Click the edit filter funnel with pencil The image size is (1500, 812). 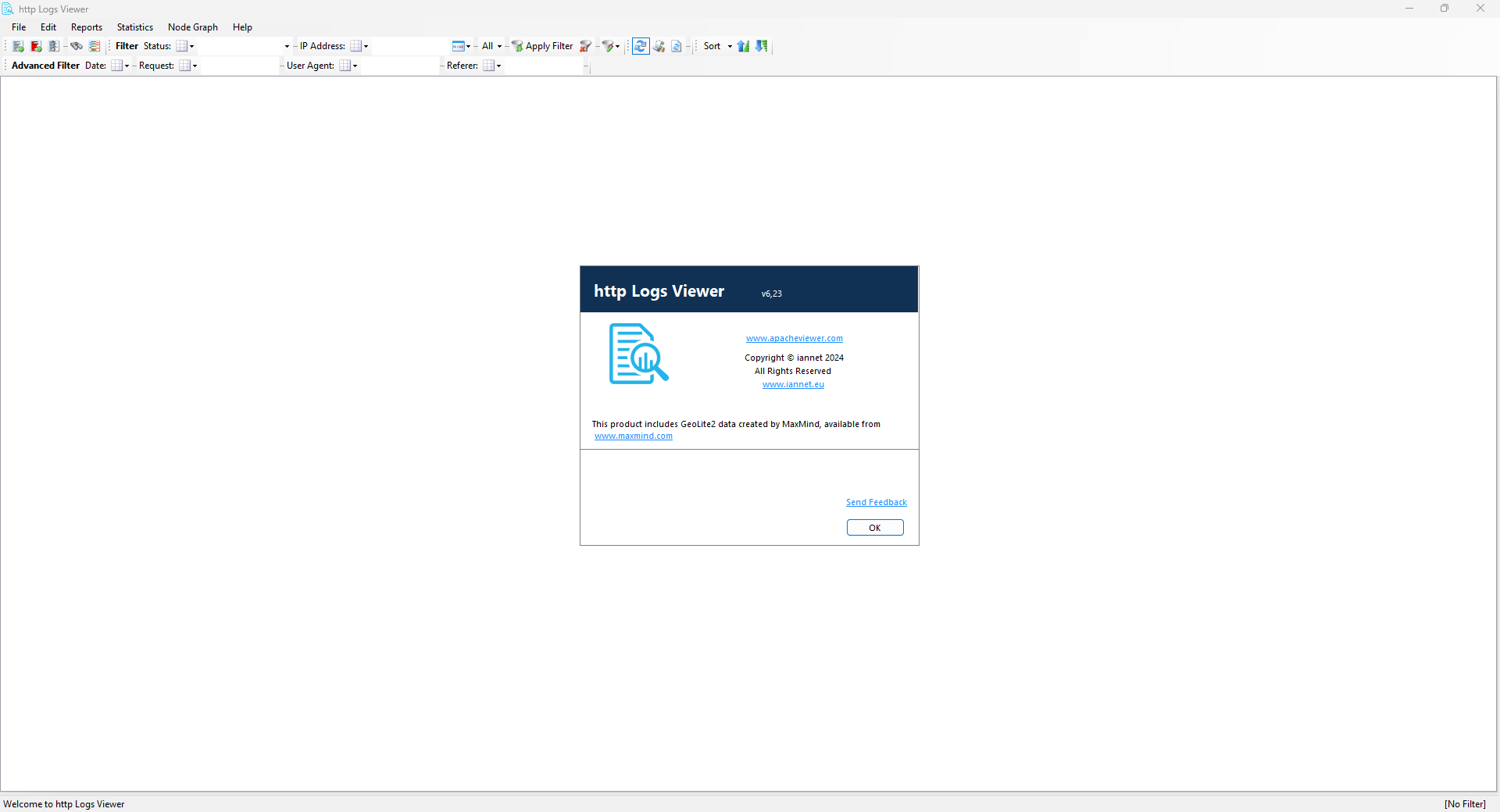pyautogui.click(x=608, y=46)
